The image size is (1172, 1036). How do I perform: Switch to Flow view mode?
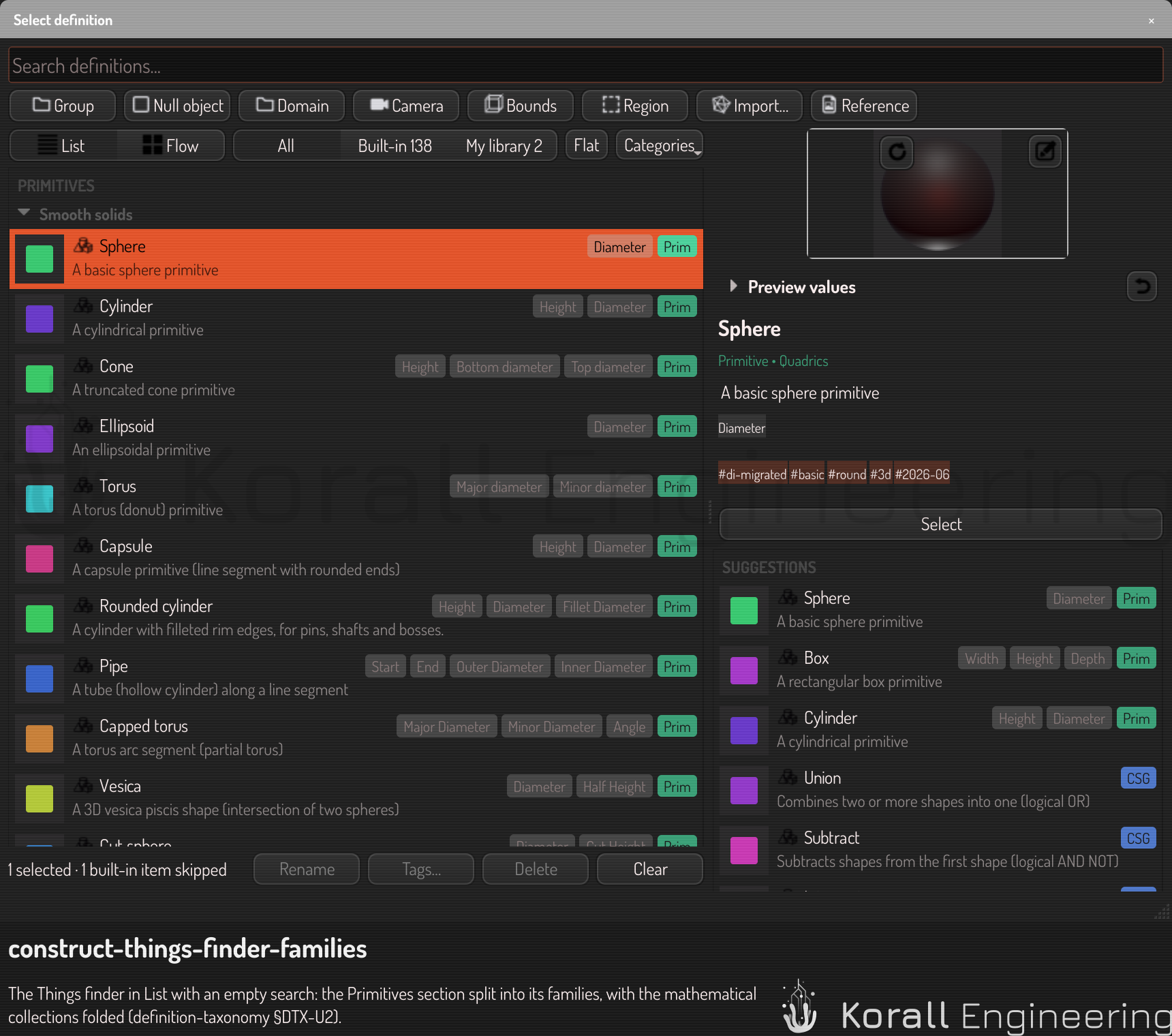(170, 145)
